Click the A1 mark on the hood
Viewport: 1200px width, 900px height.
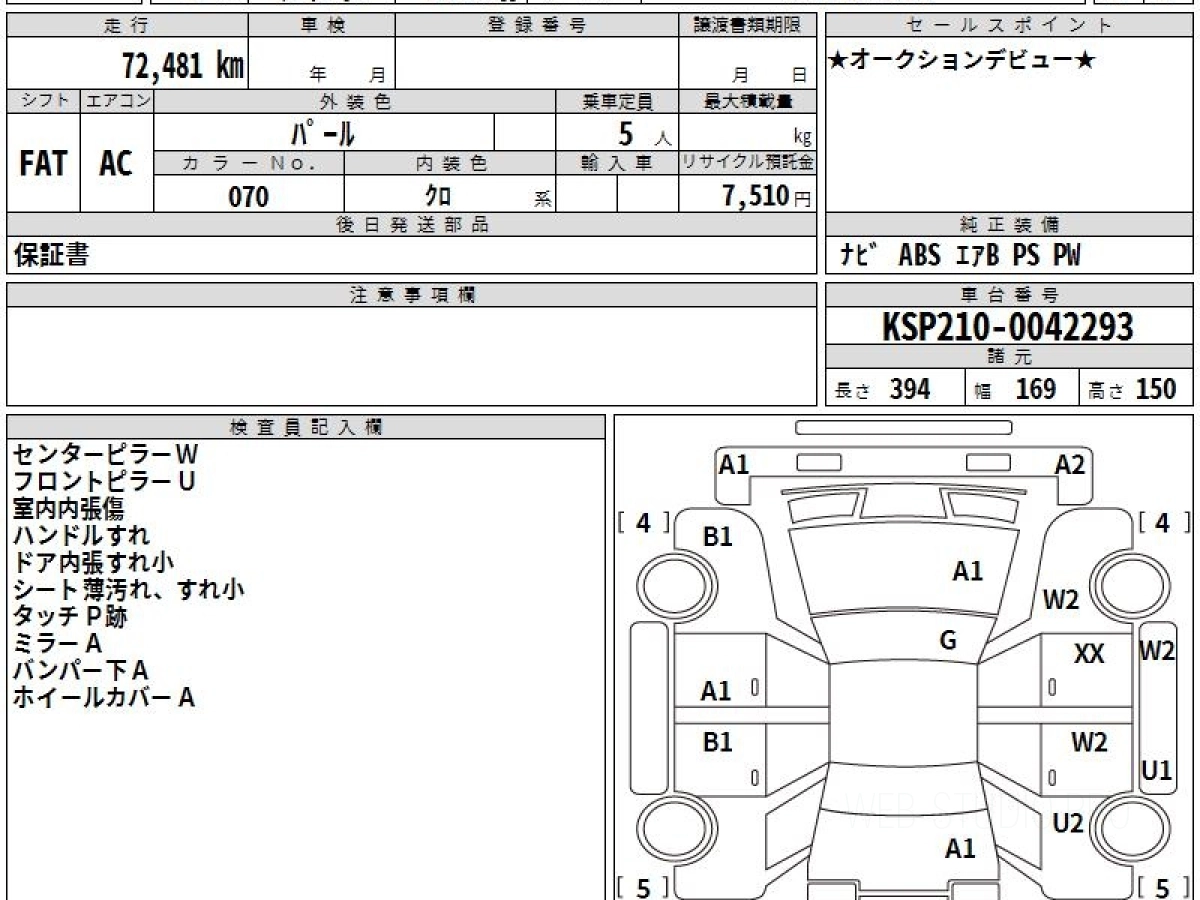tap(967, 571)
